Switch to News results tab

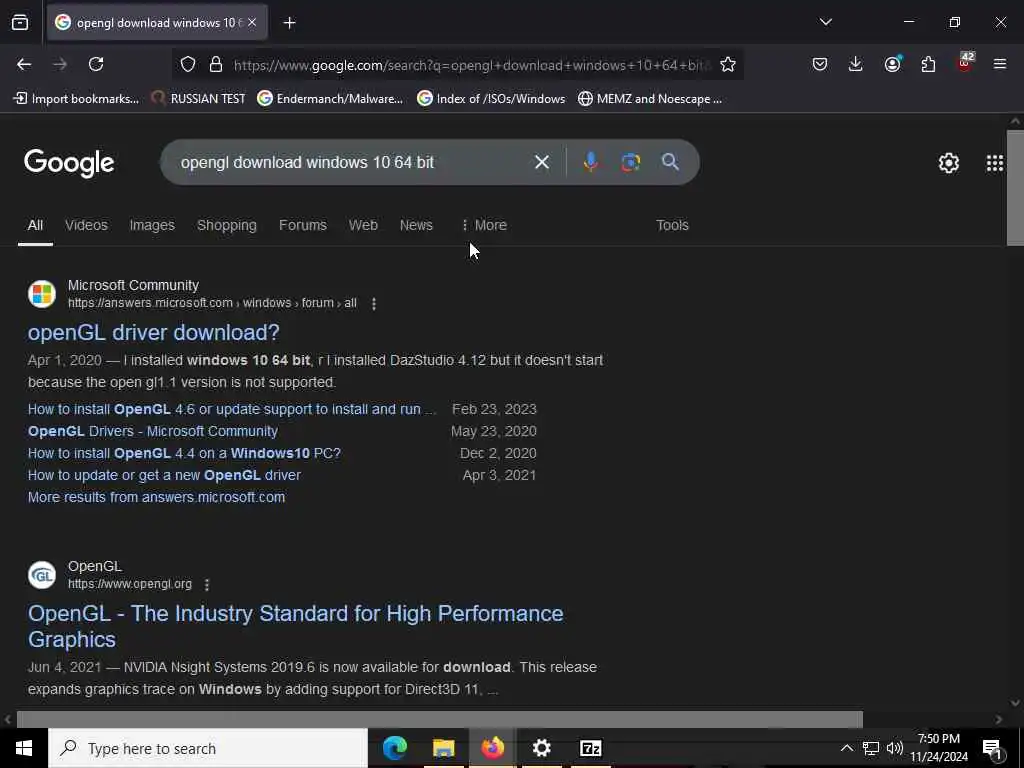(x=416, y=225)
